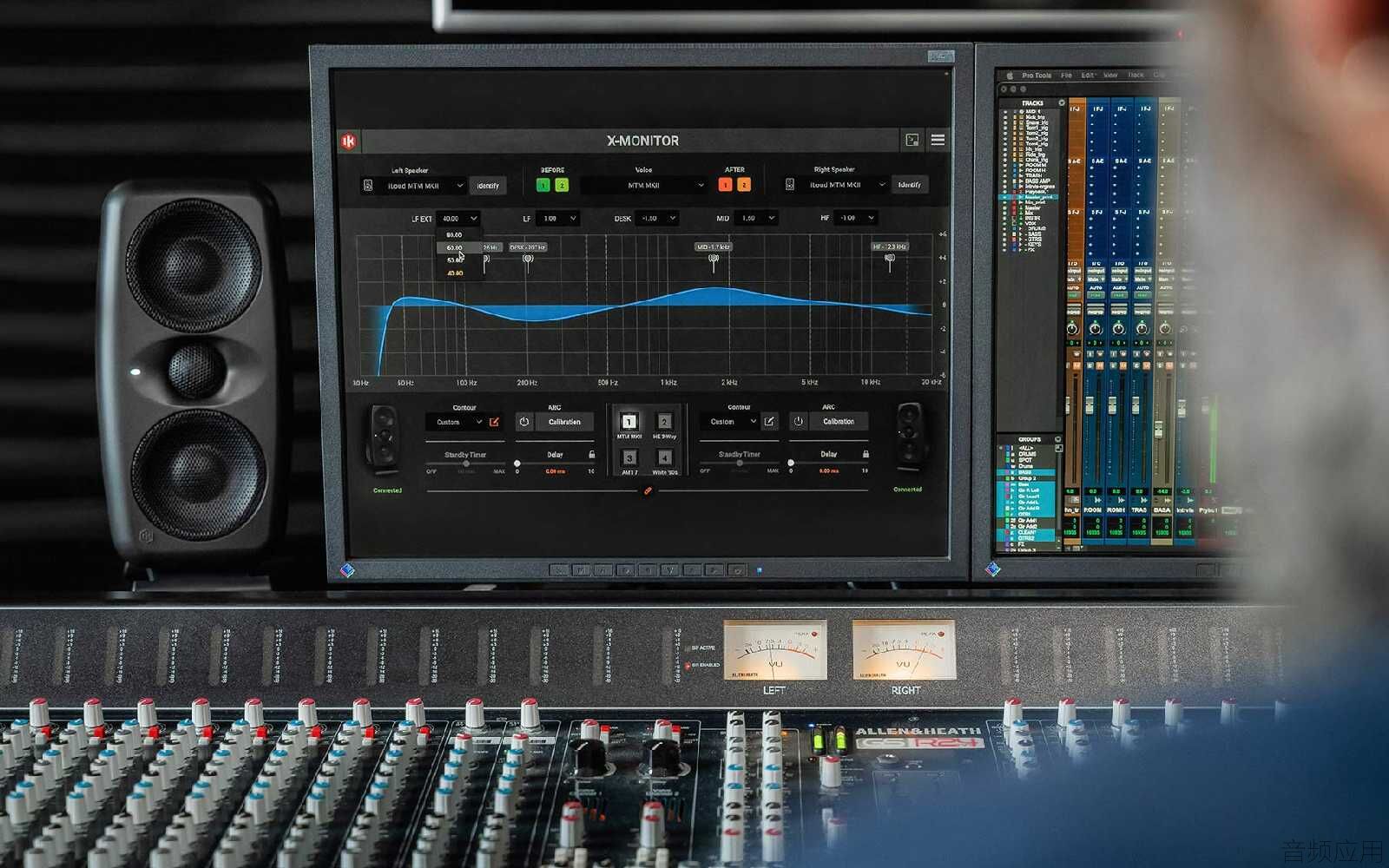The image size is (1389, 868).
Task: Open the View menu in Pro Tools
Action: coord(1110,76)
